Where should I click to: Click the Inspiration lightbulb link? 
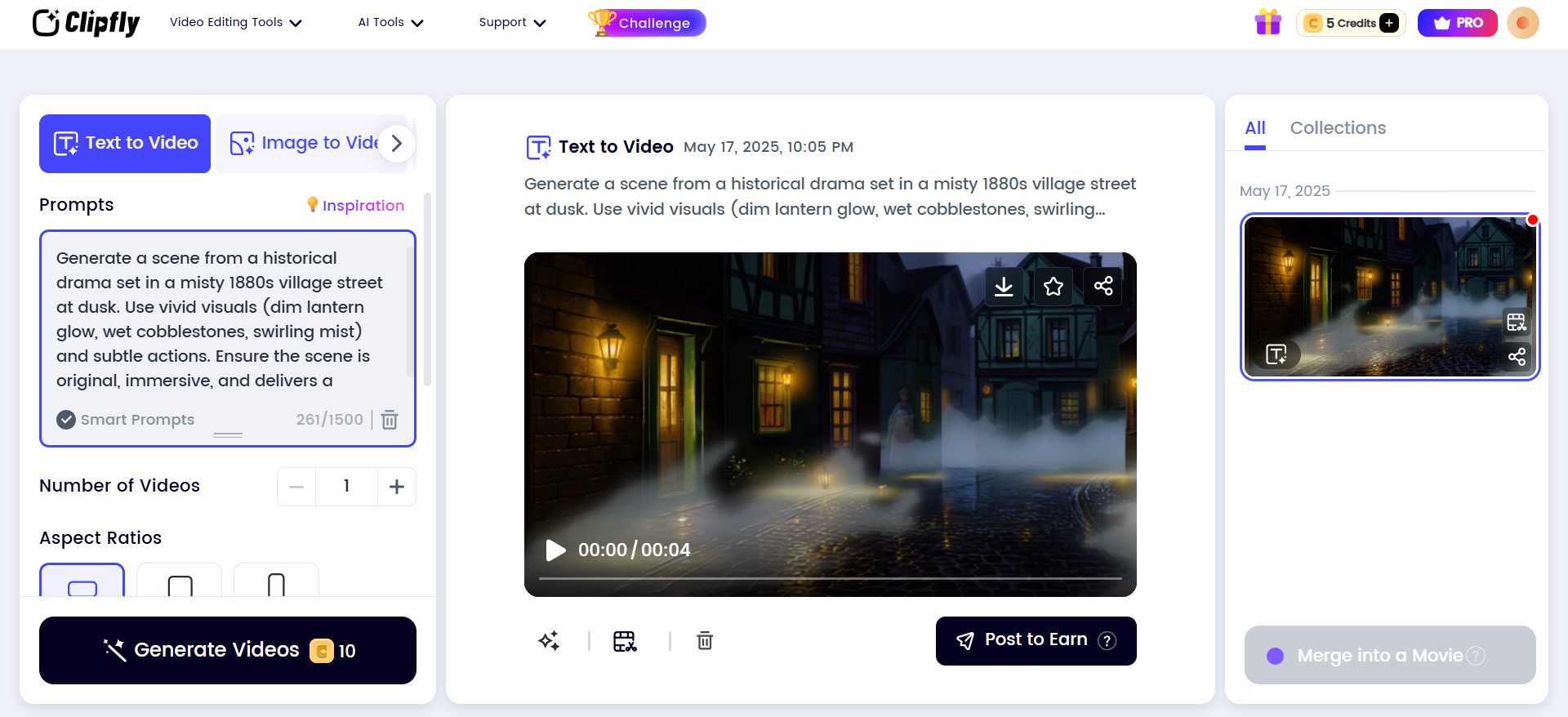(x=355, y=205)
